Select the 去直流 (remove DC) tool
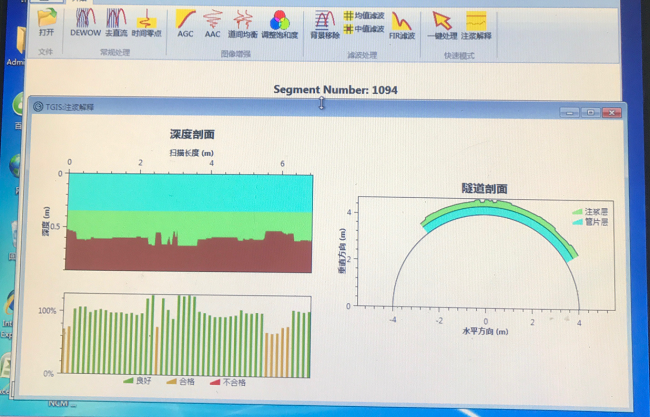650x417 pixels. pos(116,21)
